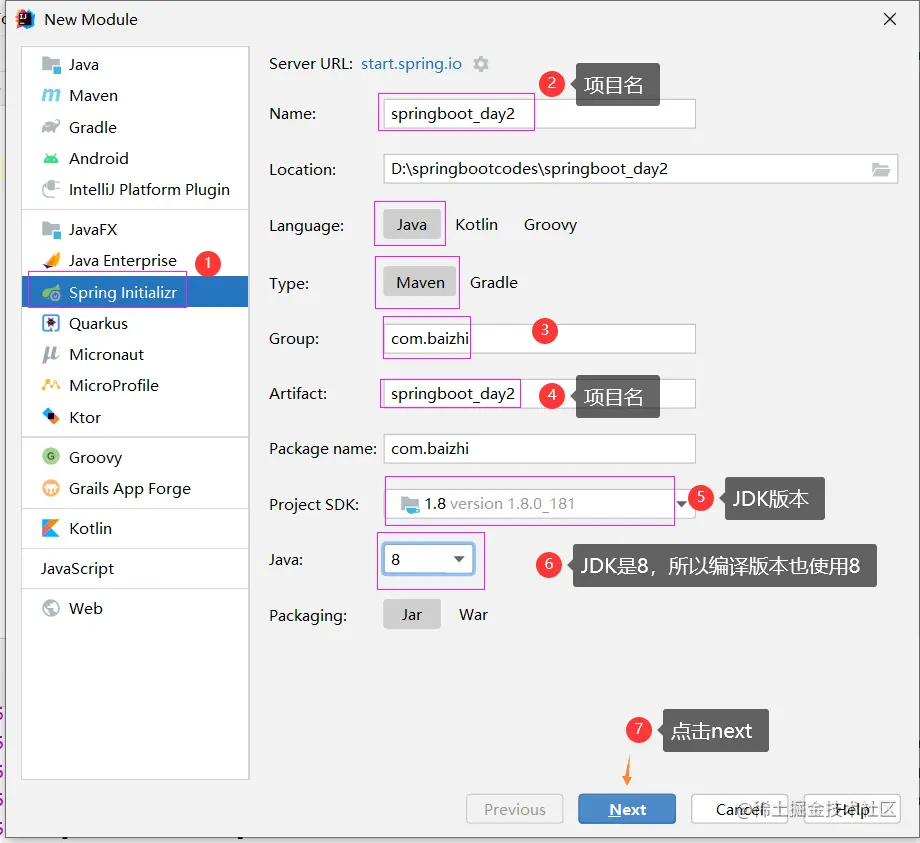Screen dimensions: 920x843
Task: Select MicroProfile module type
Action: (x=135, y=385)
